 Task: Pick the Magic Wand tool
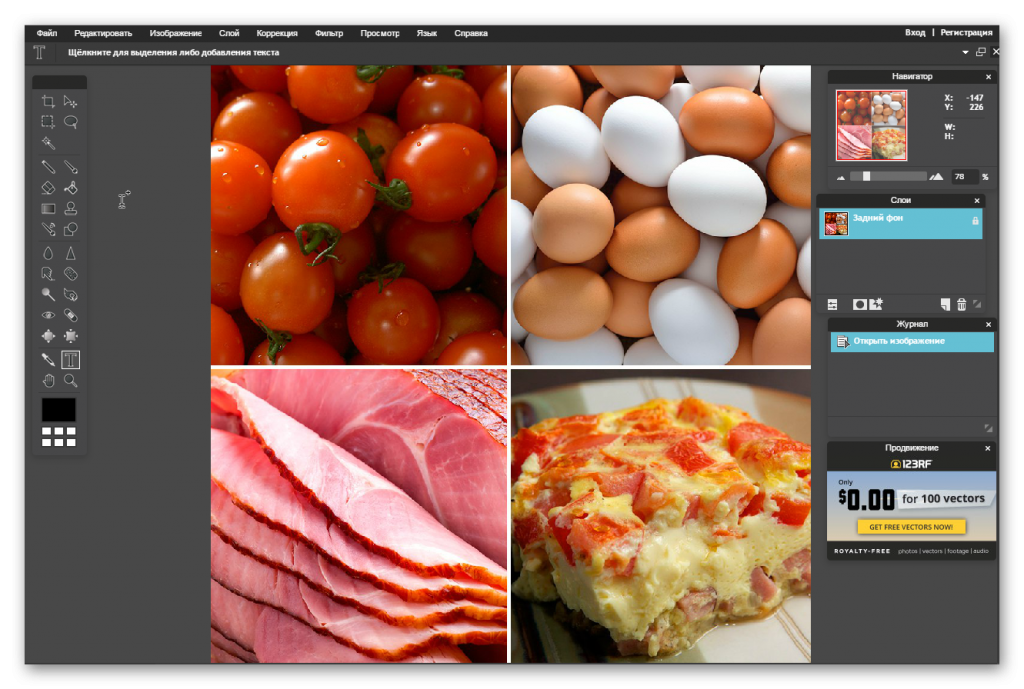(x=48, y=144)
